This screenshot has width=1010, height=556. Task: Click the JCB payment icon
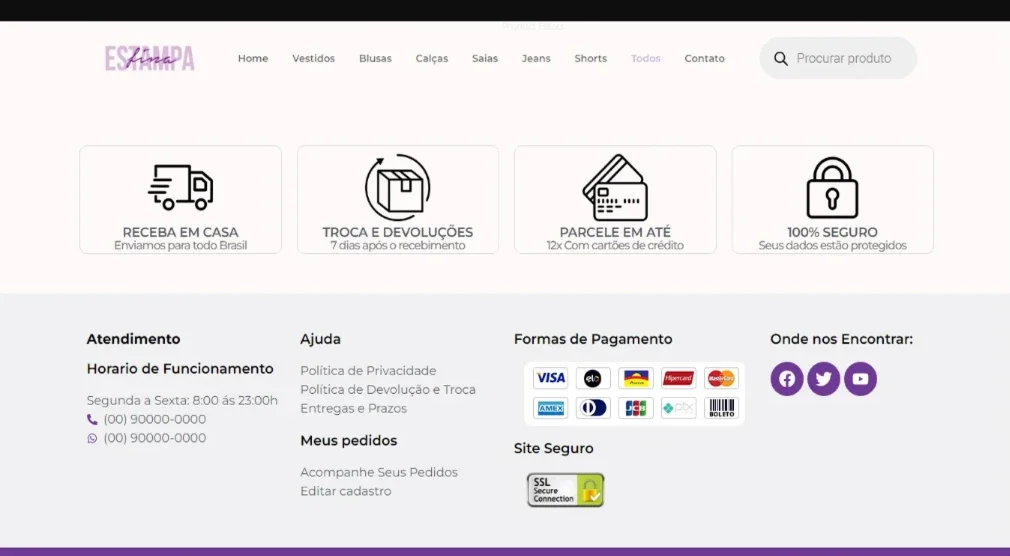(x=636, y=408)
